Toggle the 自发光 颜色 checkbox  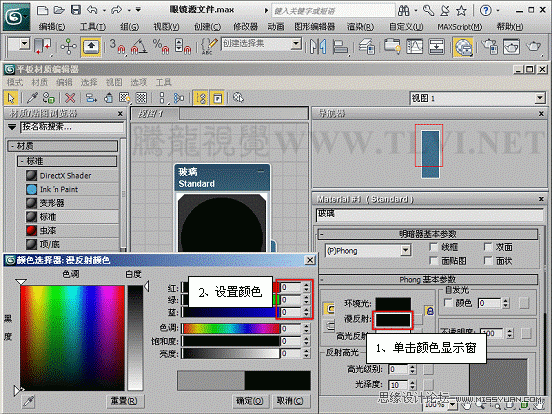pyautogui.click(x=448, y=303)
